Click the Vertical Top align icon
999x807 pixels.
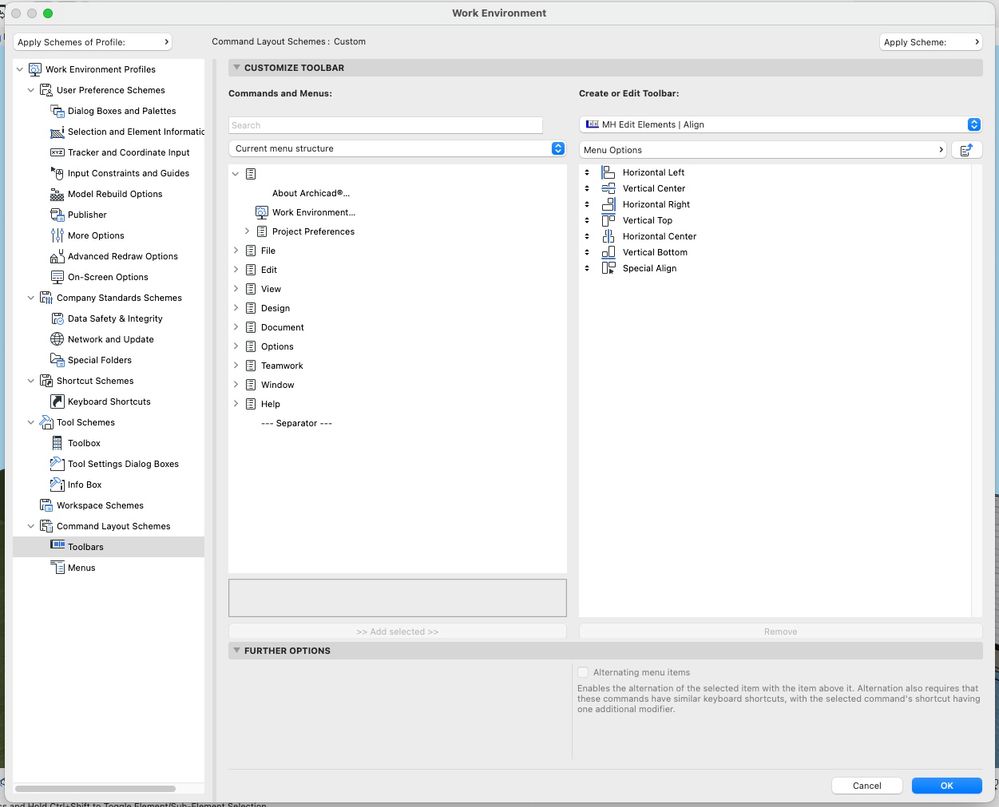(x=608, y=220)
